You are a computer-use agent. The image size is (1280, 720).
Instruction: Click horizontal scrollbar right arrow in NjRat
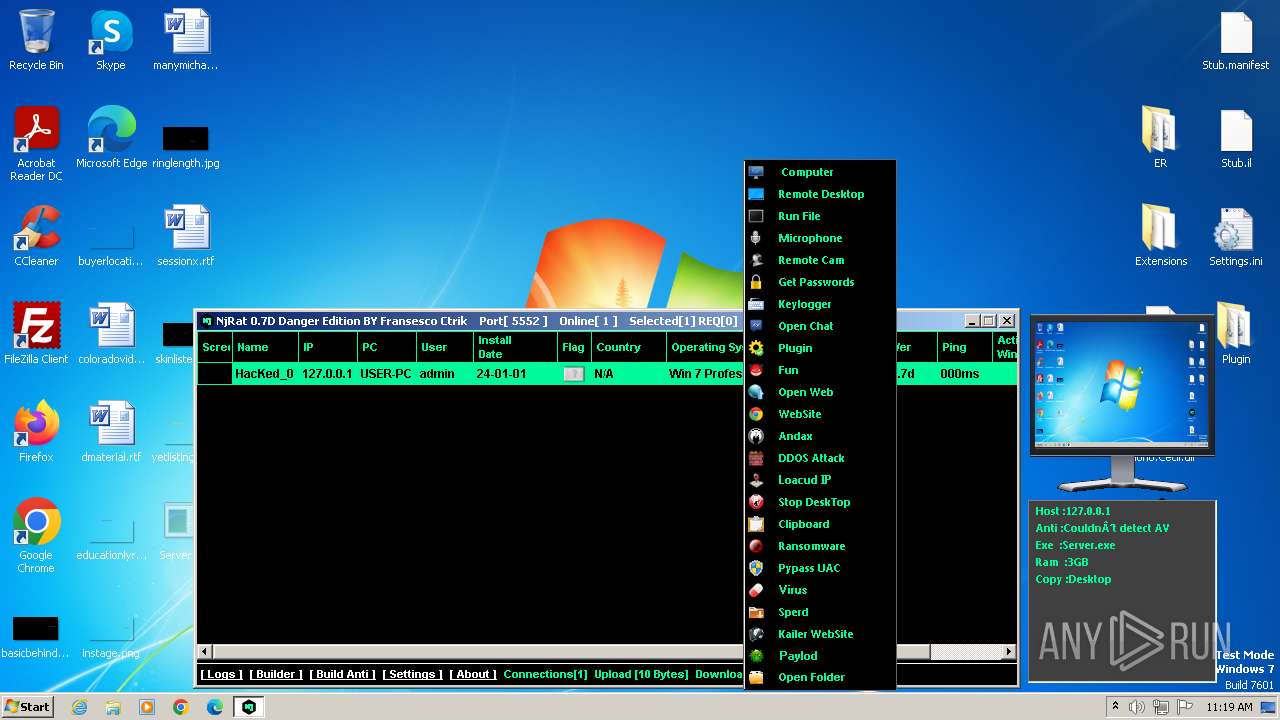tap(1008, 652)
